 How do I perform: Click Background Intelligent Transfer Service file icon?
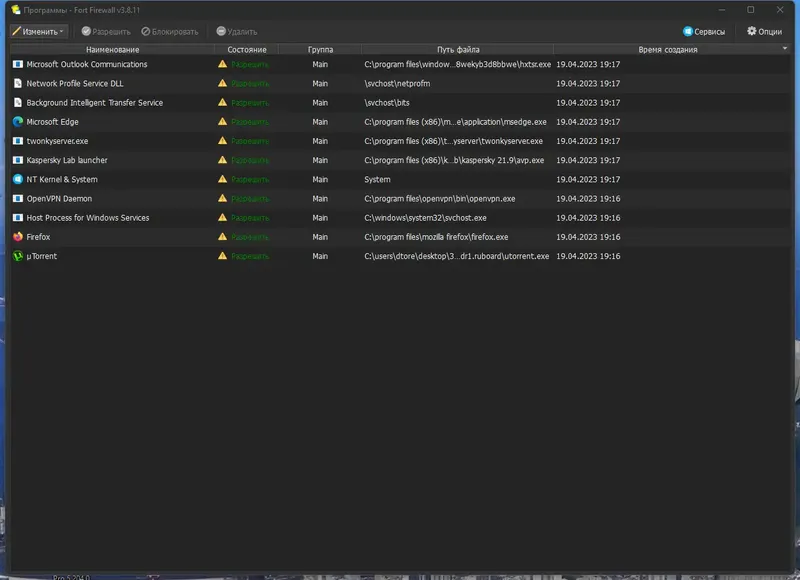pyautogui.click(x=18, y=103)
